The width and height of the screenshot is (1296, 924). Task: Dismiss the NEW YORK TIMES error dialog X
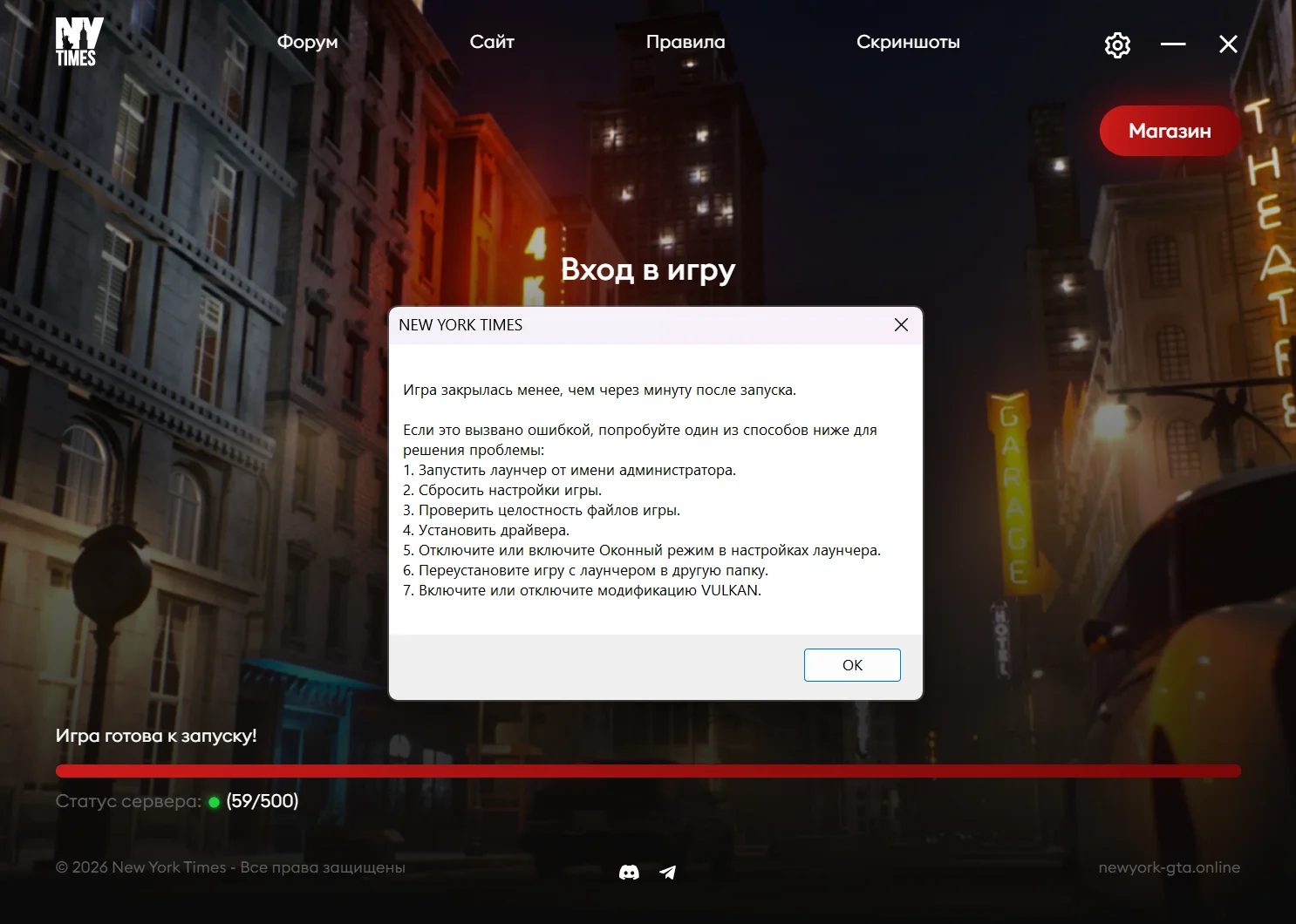click(x=901, y=324)
